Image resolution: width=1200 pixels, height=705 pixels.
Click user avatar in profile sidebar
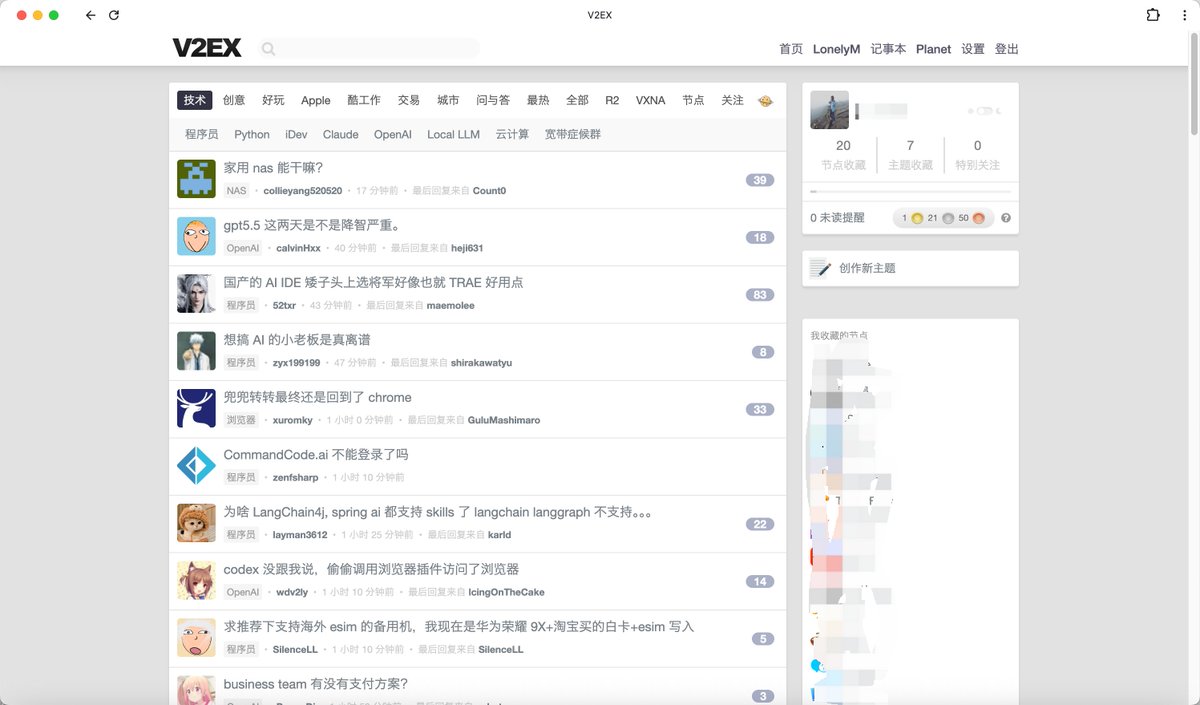[x=829, y=110]
